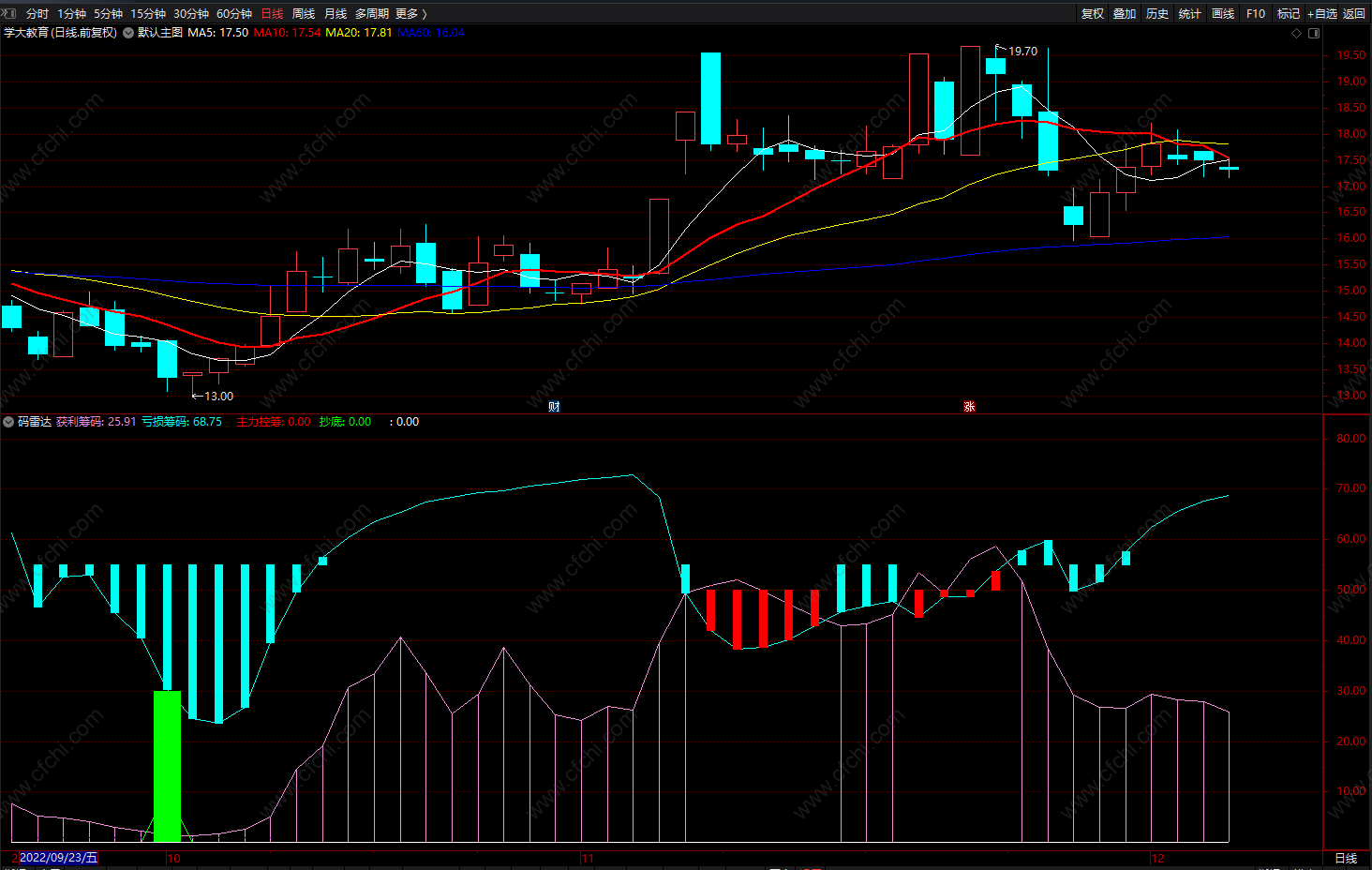Click the 2022/09/23/五 date label
Screen dimensions: 1372x870
[x=57, y=858]
